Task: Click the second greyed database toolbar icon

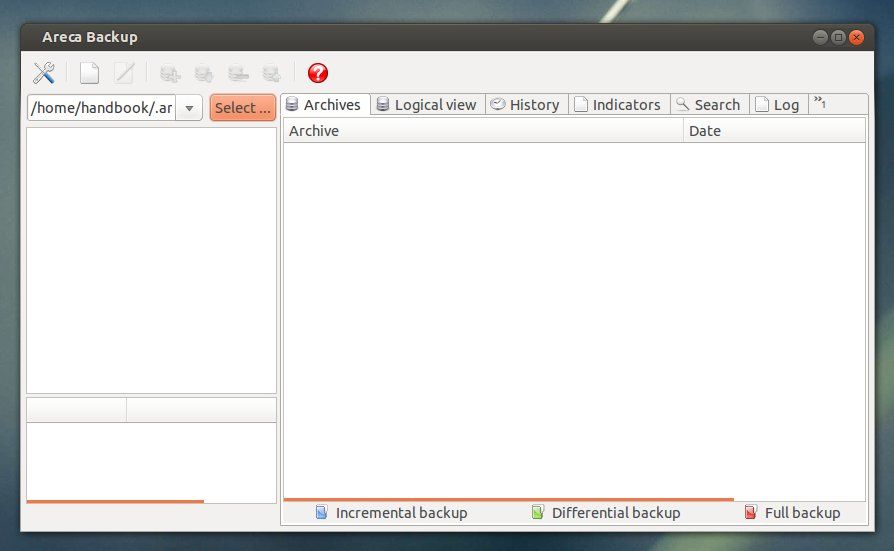Action: pos(204,74)
